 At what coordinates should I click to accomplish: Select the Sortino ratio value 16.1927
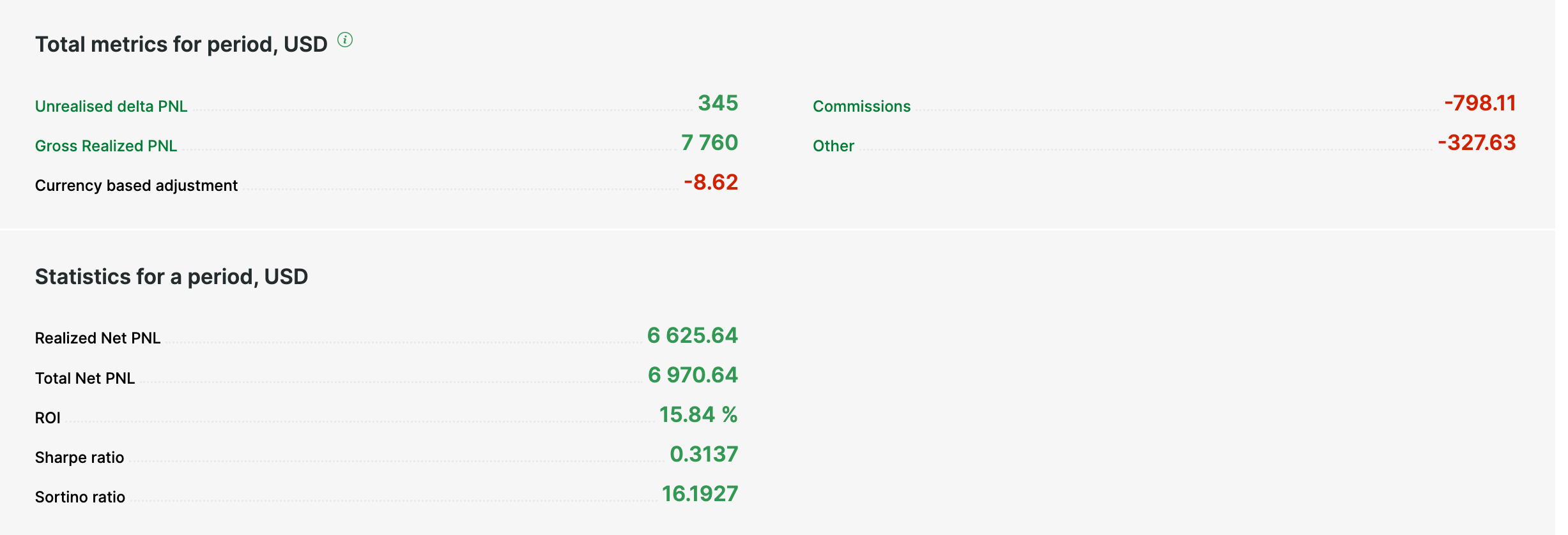700,494
